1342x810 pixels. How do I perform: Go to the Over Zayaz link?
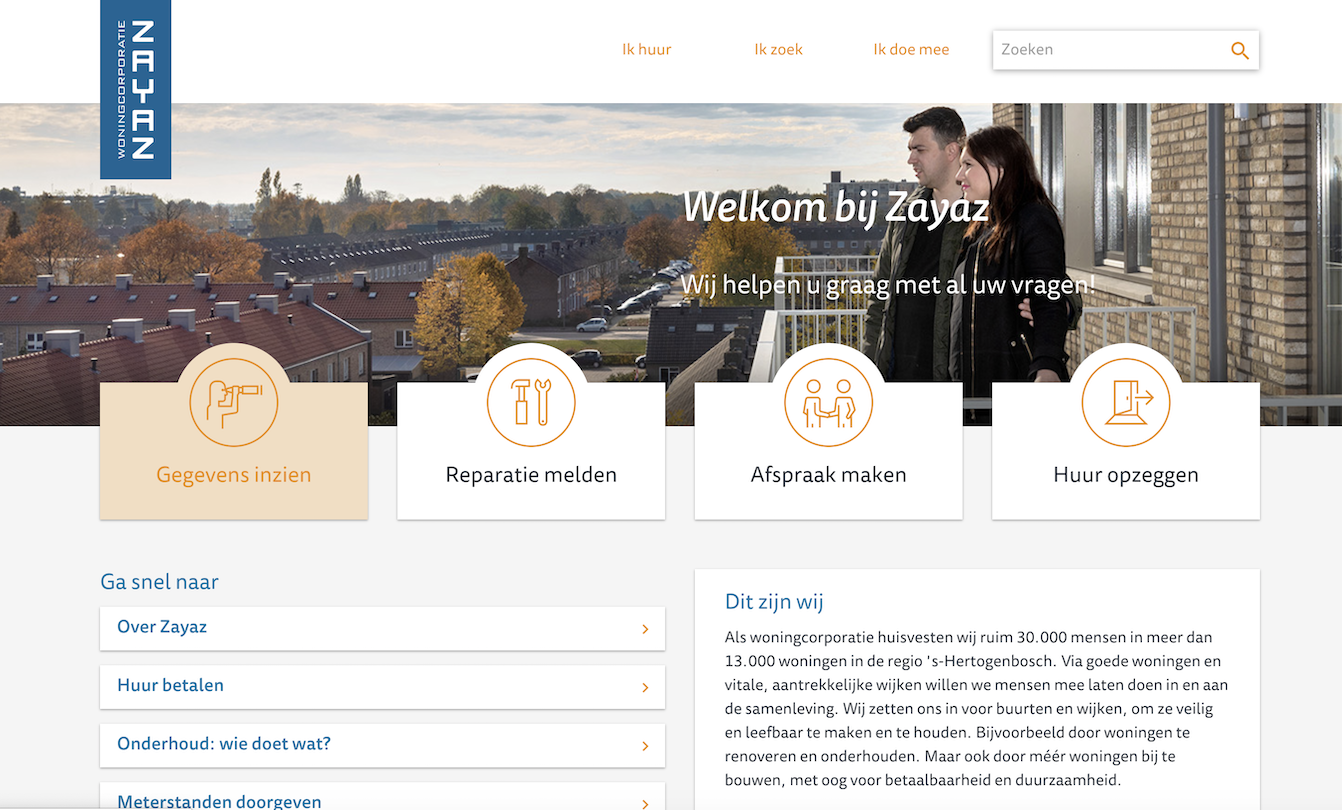[382, 628]
